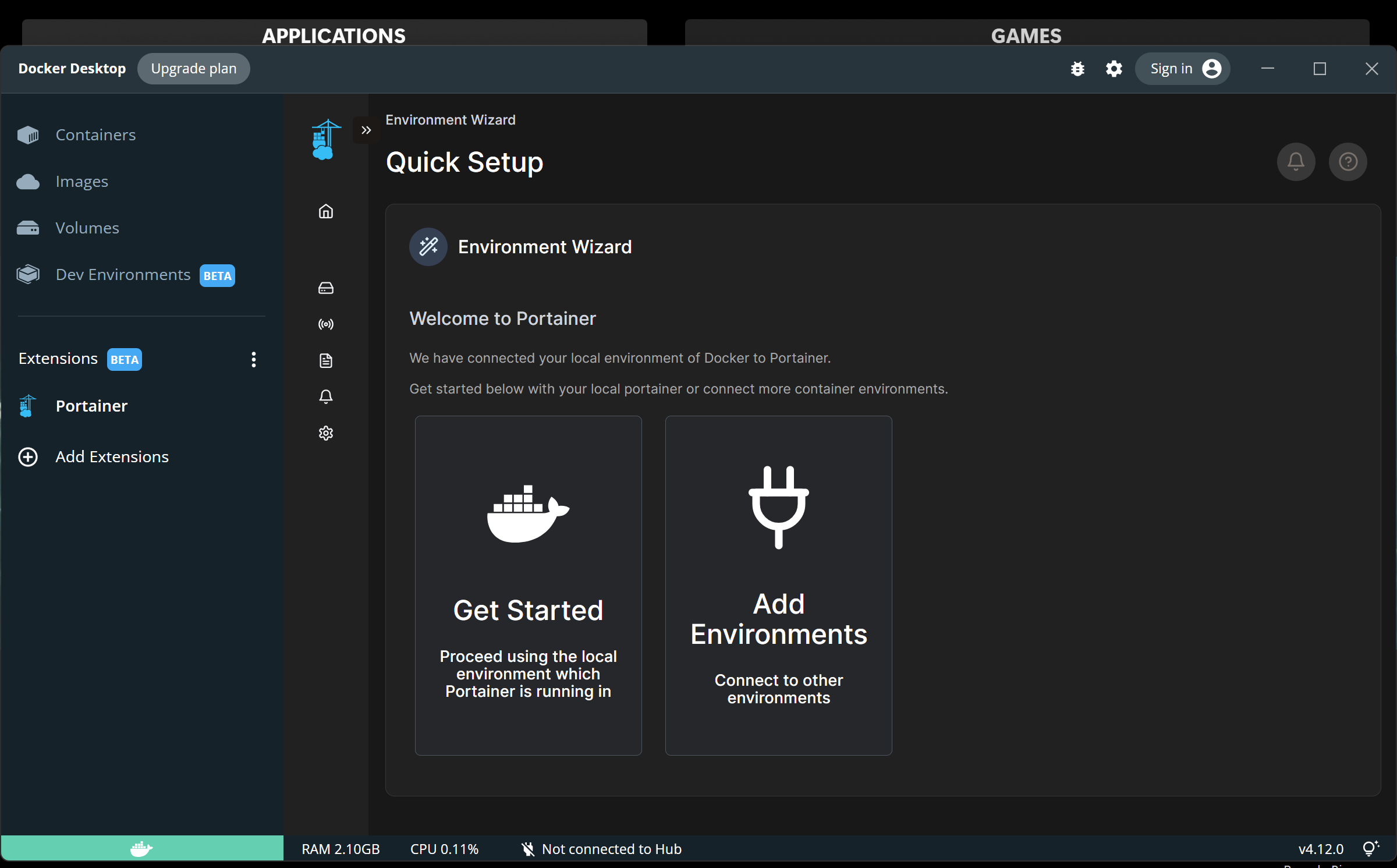1397x868 pixels.
Task: Click the Upgrade plan button
Action: [x=194, y=69]
